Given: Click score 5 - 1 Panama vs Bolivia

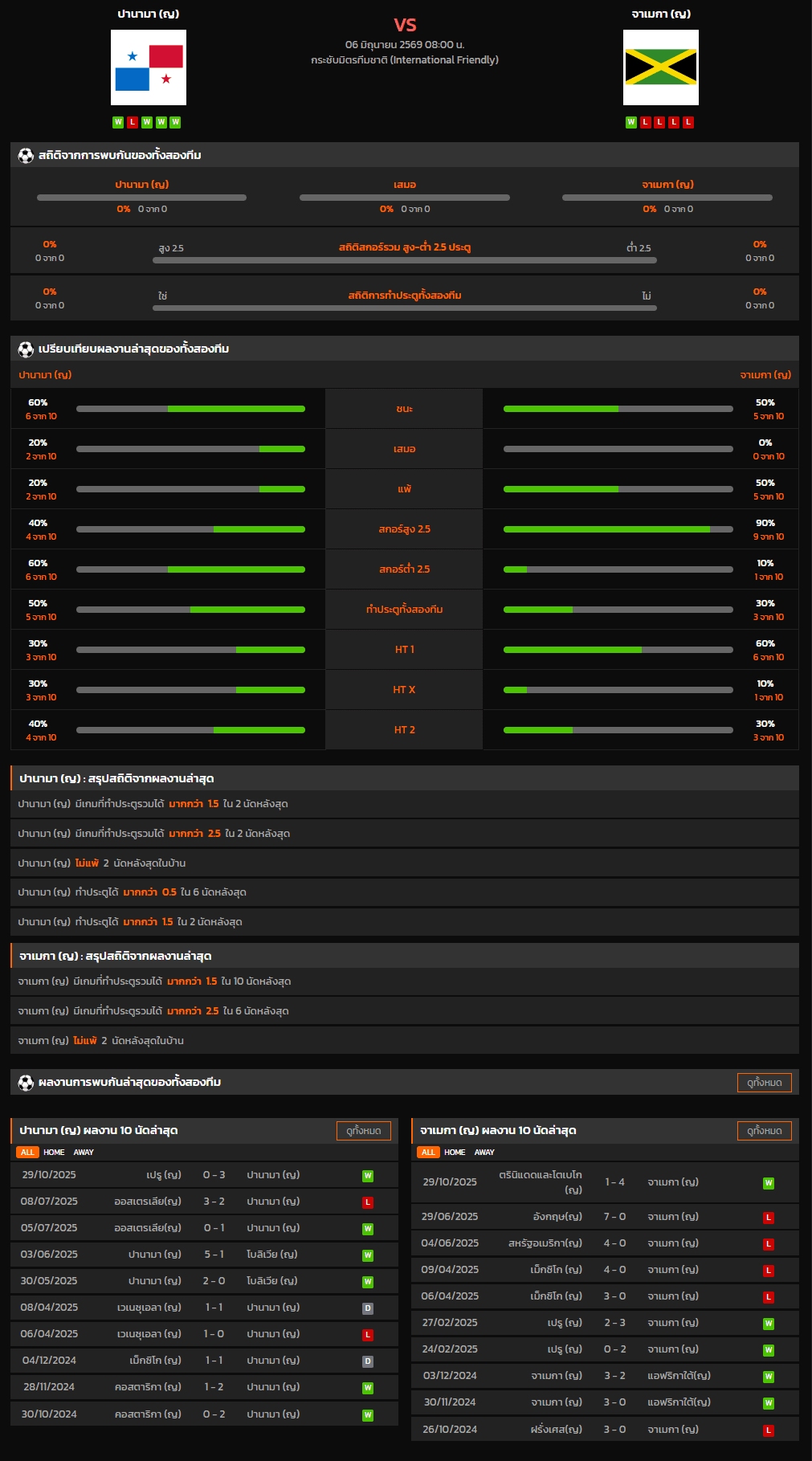Looking at the screenshot, I should pos(214,1255).
